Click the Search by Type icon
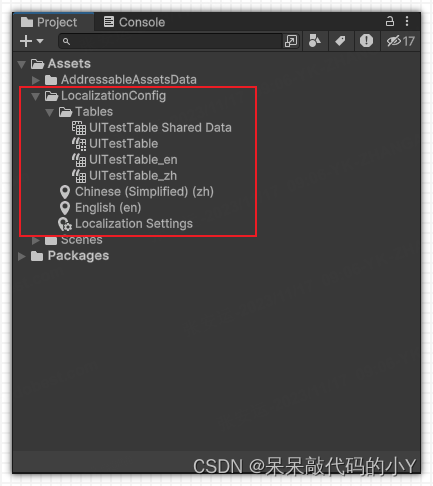The height and width of the screenshot is (486, 433). pyautogui.click(x=315, y=41)
